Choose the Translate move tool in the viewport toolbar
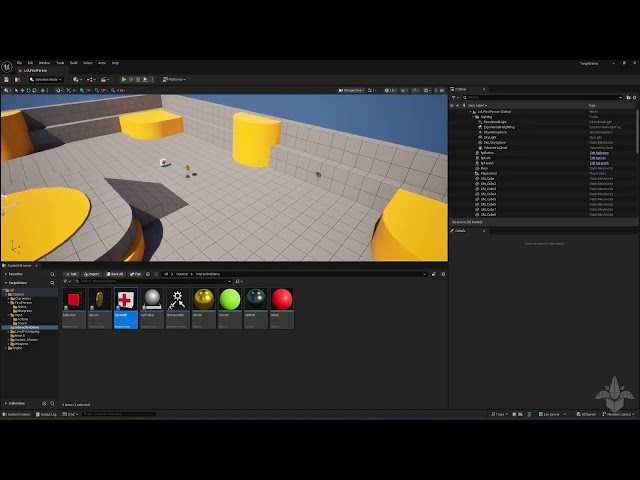640x480 pixels. coord(22,90)
